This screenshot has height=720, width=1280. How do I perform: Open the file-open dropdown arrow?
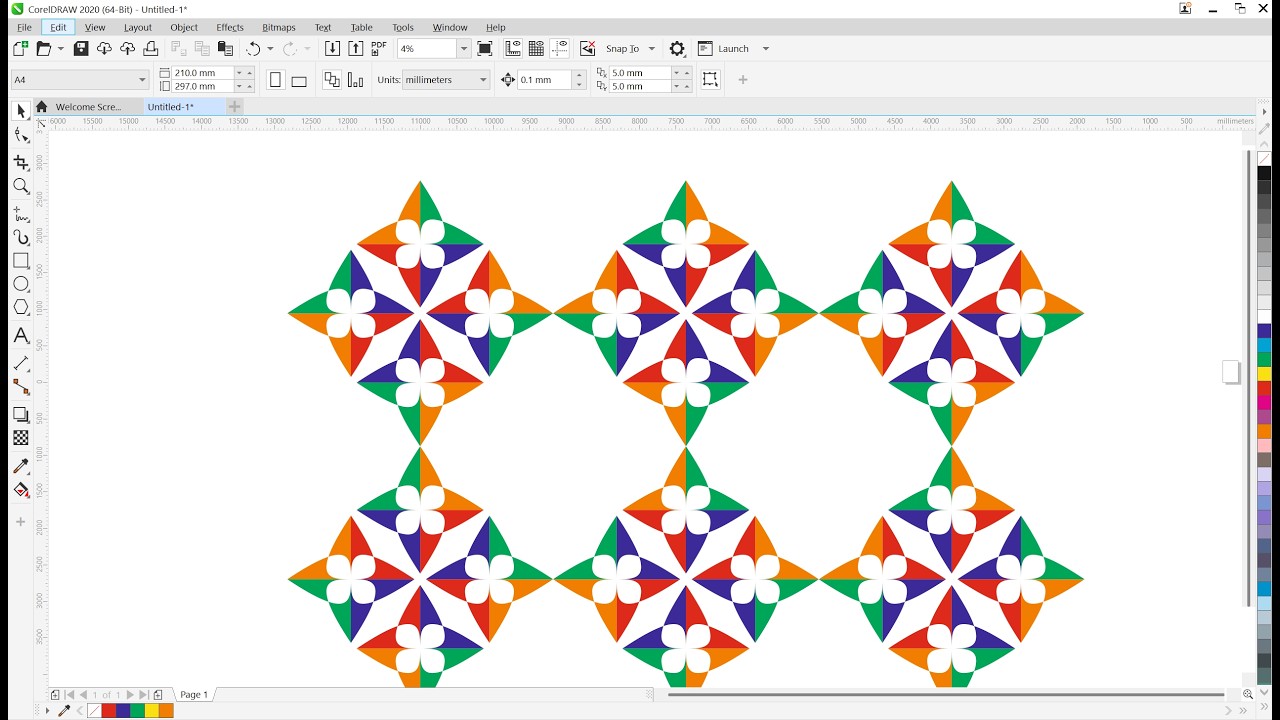[61, 48]
